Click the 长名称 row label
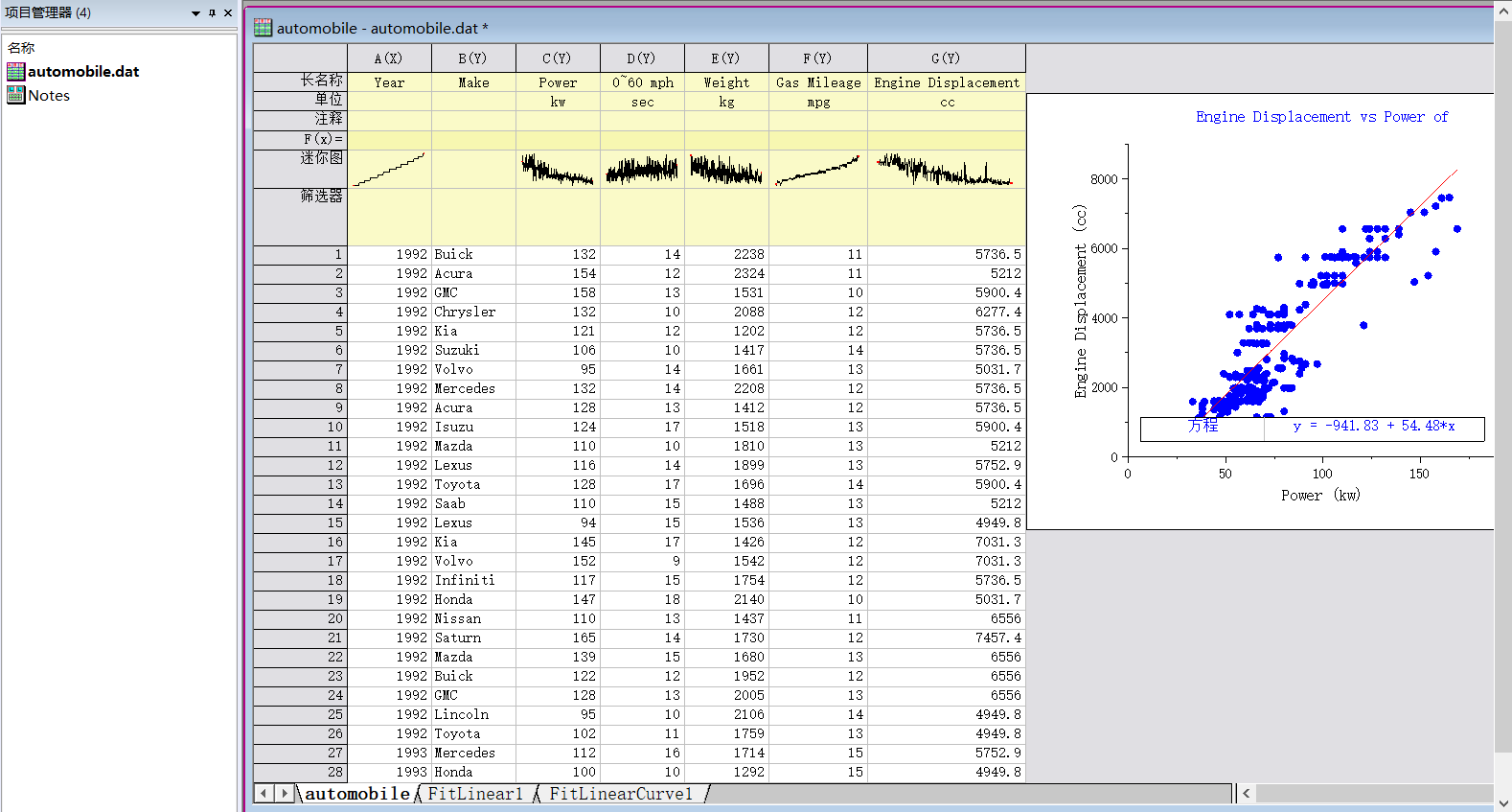Screen dimensions: 1512x812 (x=300, y=81)
